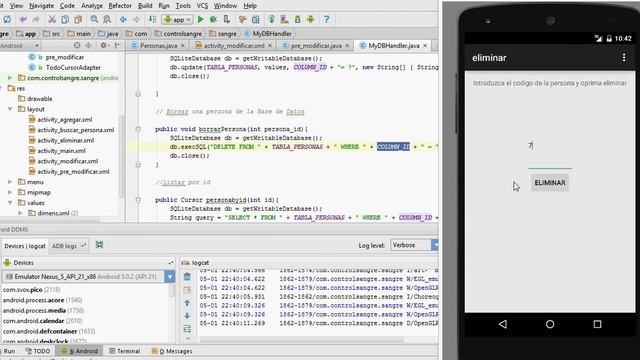Click the Replace icon in toolbar
The width and height of the screenshot is (640, 360).
pyautogui.click(x=107, y=19)
